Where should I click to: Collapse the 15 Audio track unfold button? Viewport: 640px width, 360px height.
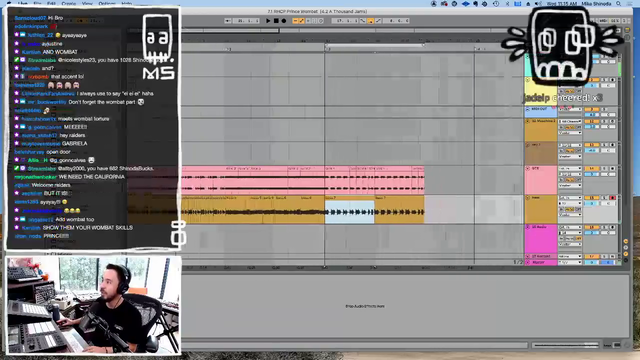click(528, 227)
